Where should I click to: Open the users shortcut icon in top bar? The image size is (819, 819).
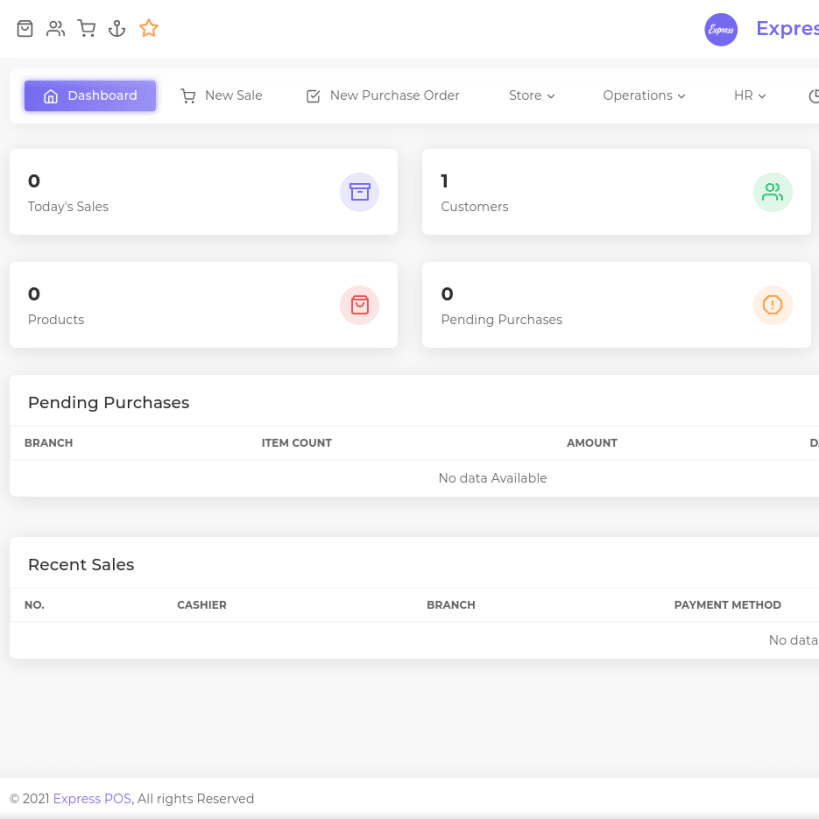click(55, 28)
